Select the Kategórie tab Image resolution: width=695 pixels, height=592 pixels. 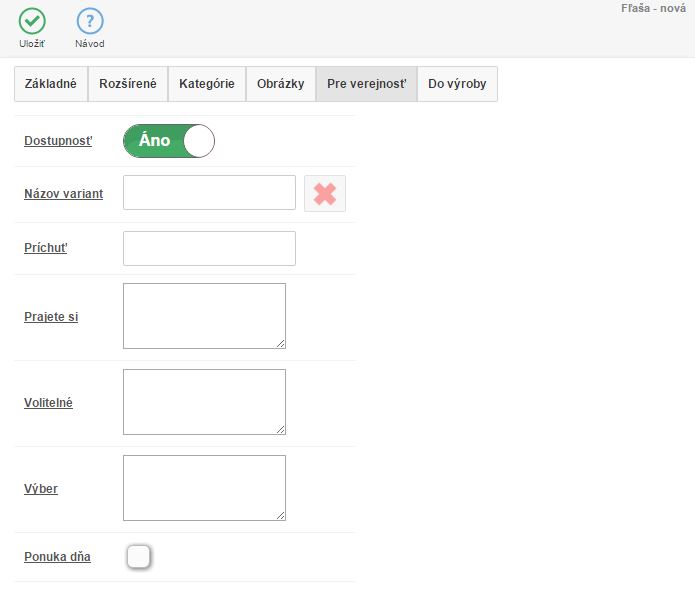pyautogui.click(x=207, y=84)
